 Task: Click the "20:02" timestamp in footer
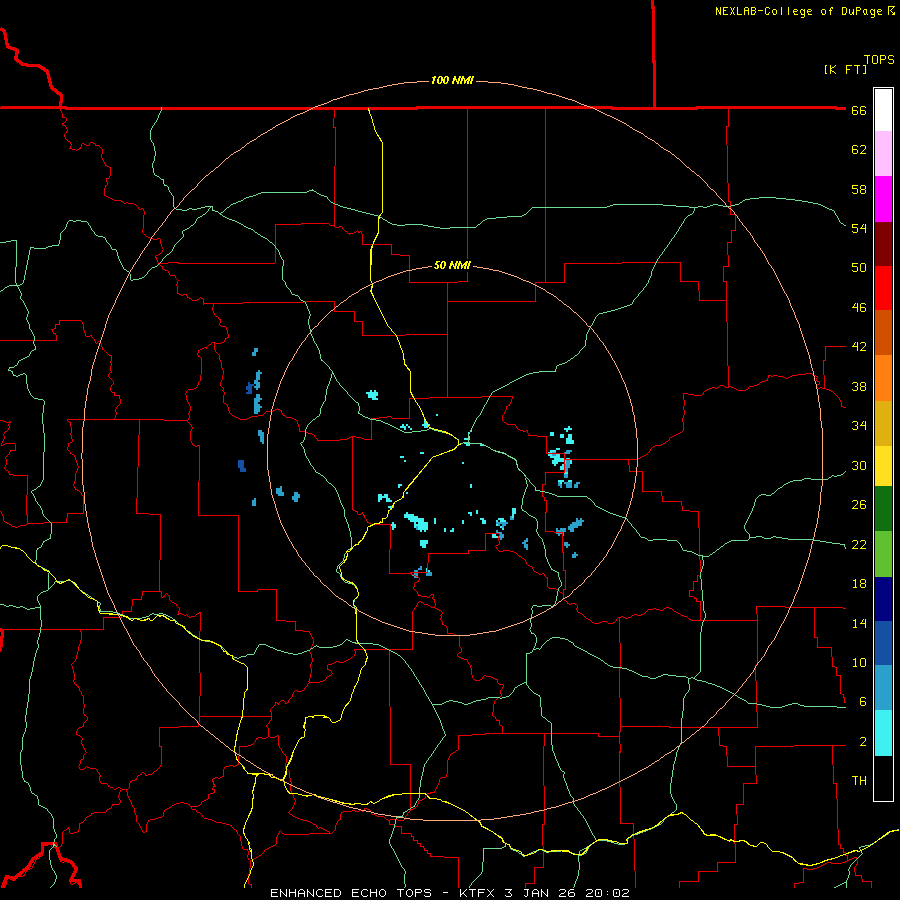click(x=607, y=893)
